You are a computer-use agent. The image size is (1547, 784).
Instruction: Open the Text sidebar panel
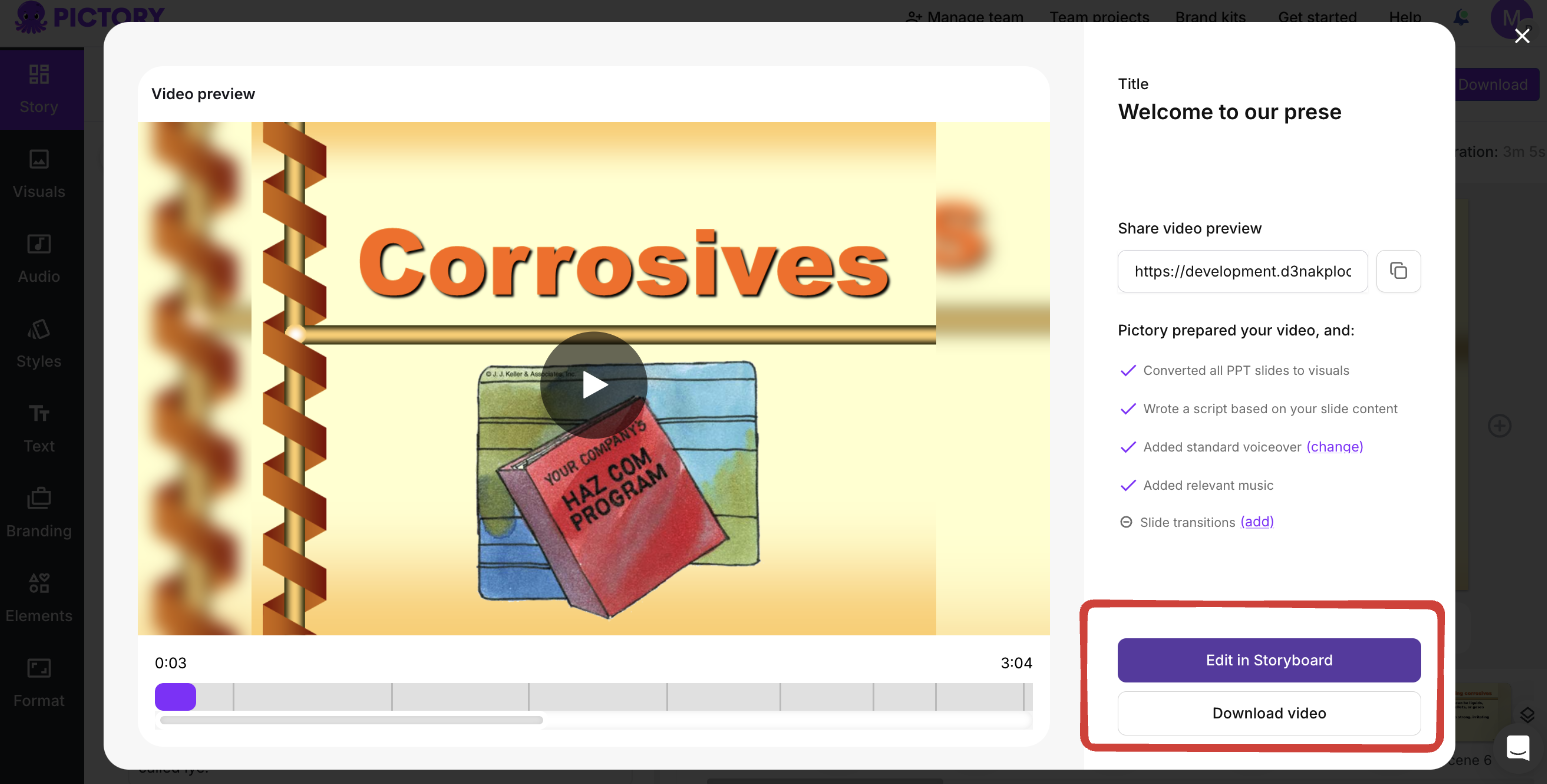(x=39, y=429)
